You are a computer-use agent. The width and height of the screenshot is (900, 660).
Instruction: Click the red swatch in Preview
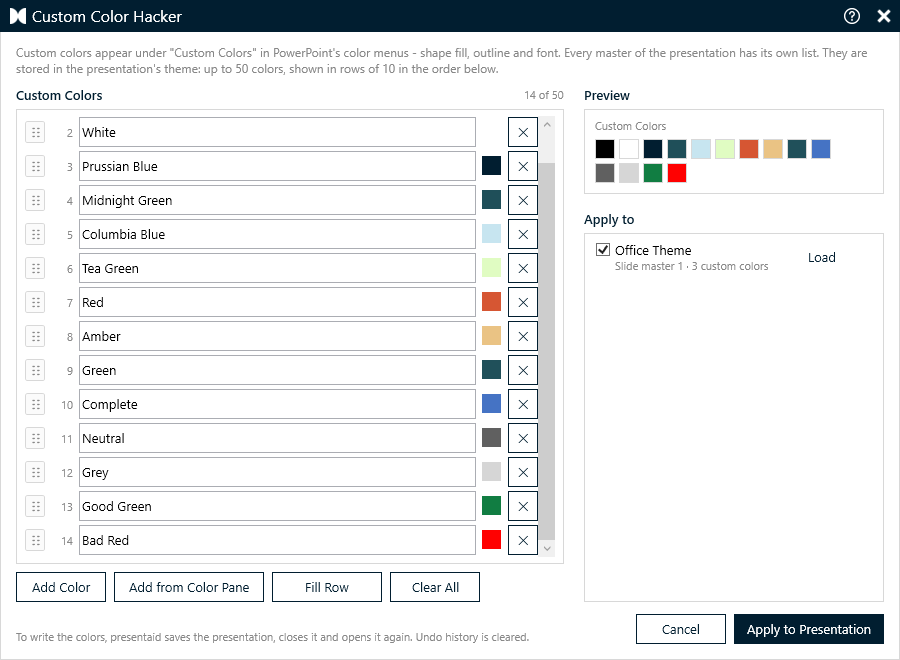pyautogui.click(x=677, y=173)
